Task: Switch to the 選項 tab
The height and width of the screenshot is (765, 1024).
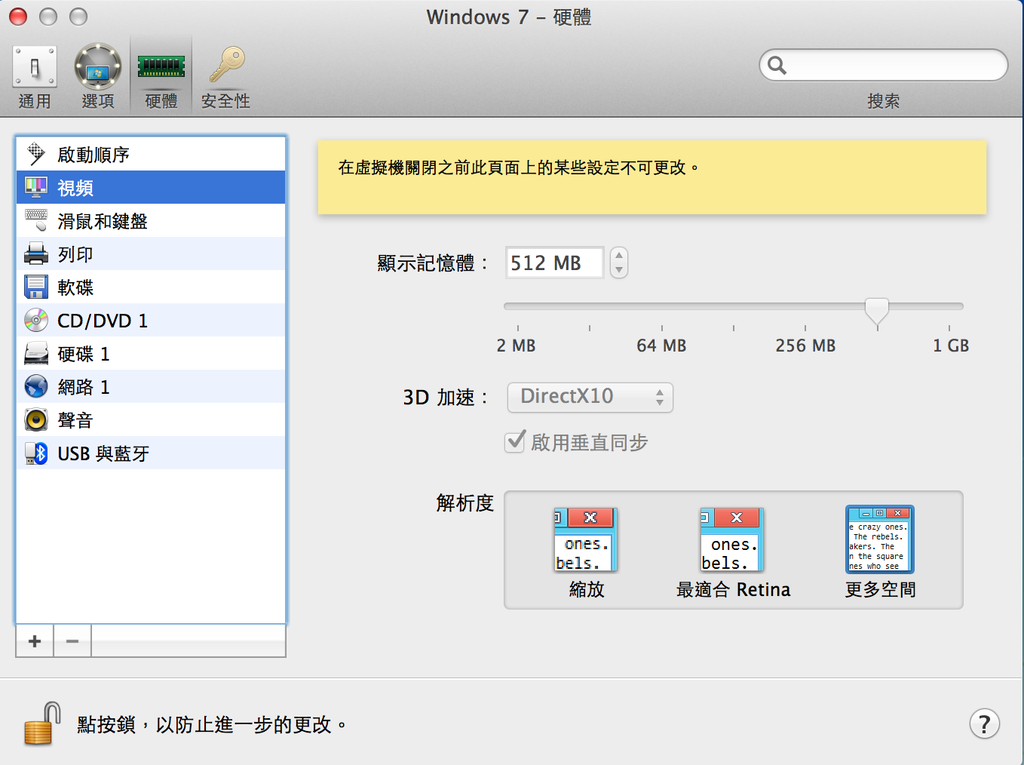Action: [x=97, y=70]
